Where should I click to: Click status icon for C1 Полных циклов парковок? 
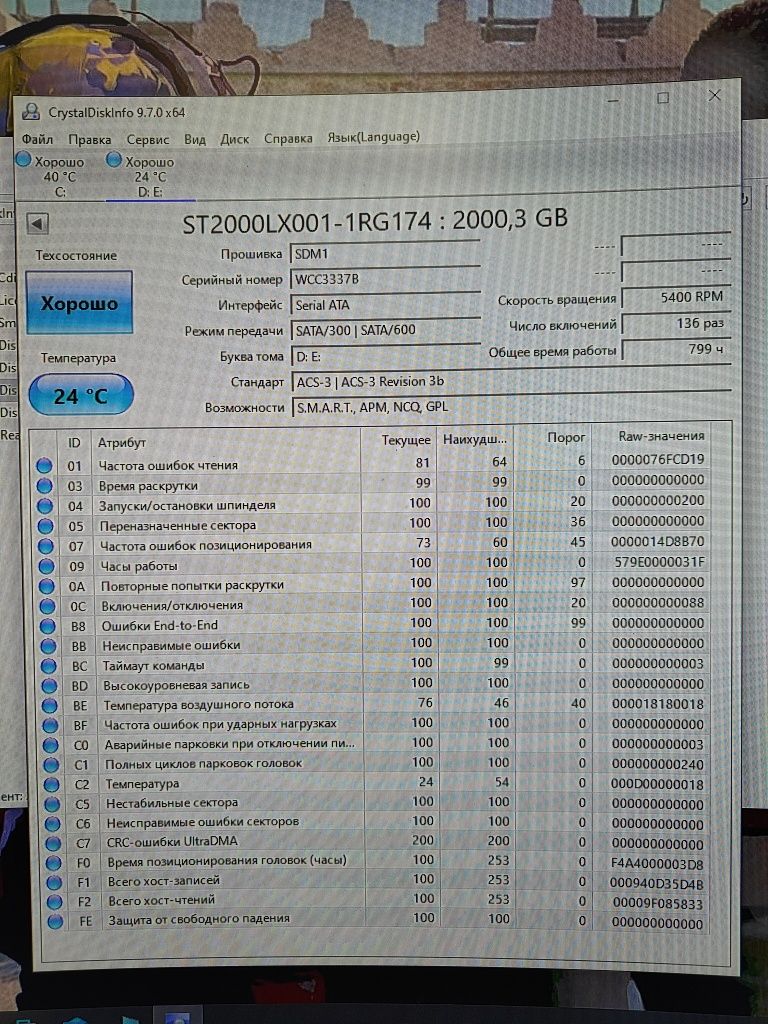[51, 765]
